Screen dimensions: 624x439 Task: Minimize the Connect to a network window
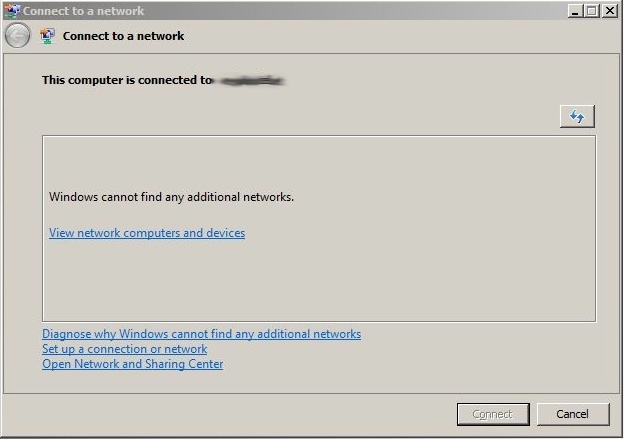(575, 11)
